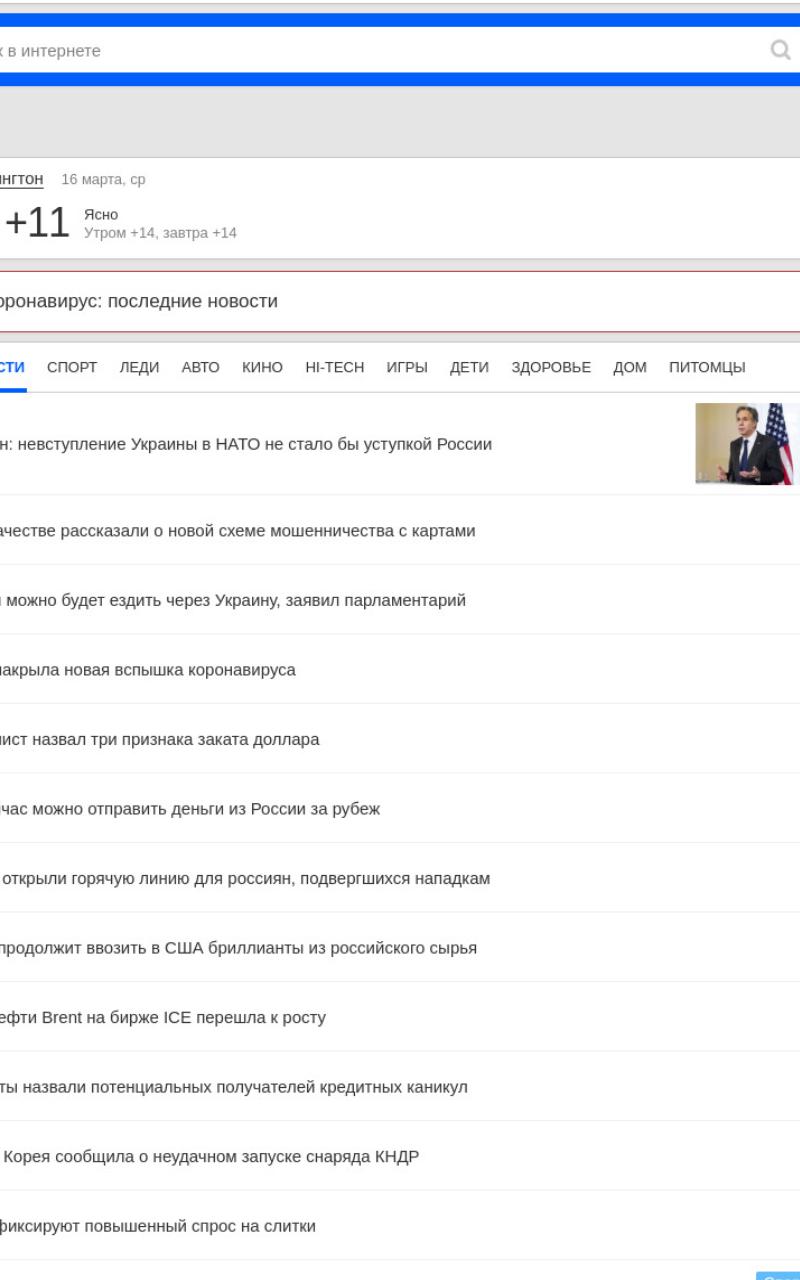Click the date text 16 марта, ср
Image resolution: width=800 pixels, height=1280 pixels.
[x=103, y=179]
